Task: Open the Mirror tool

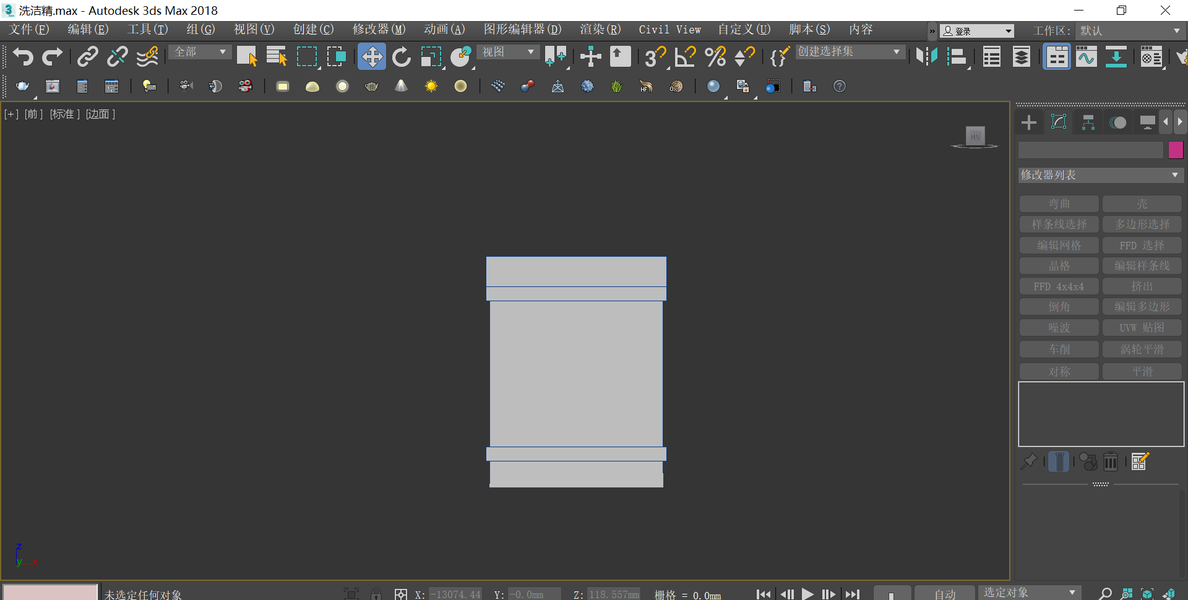Action: coord(927,57)
